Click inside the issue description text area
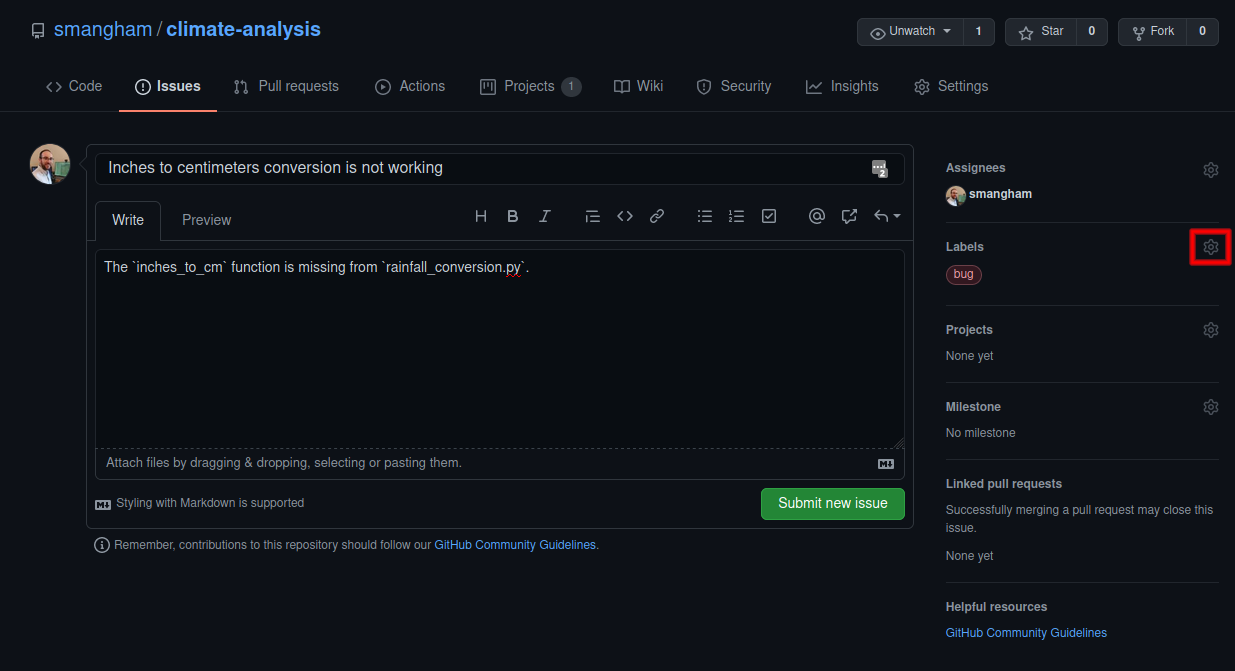This screenshot has height=671, width=1235. (500, 348)
